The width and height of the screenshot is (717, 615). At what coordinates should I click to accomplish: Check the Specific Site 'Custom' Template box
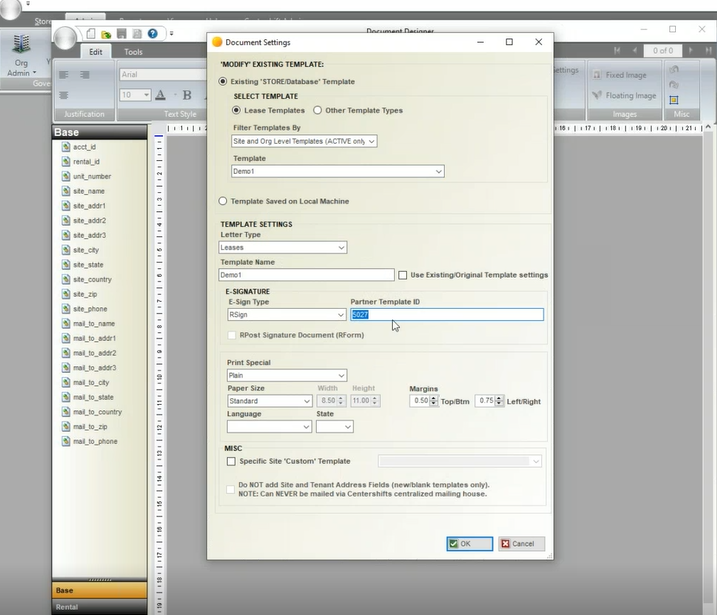231,461
